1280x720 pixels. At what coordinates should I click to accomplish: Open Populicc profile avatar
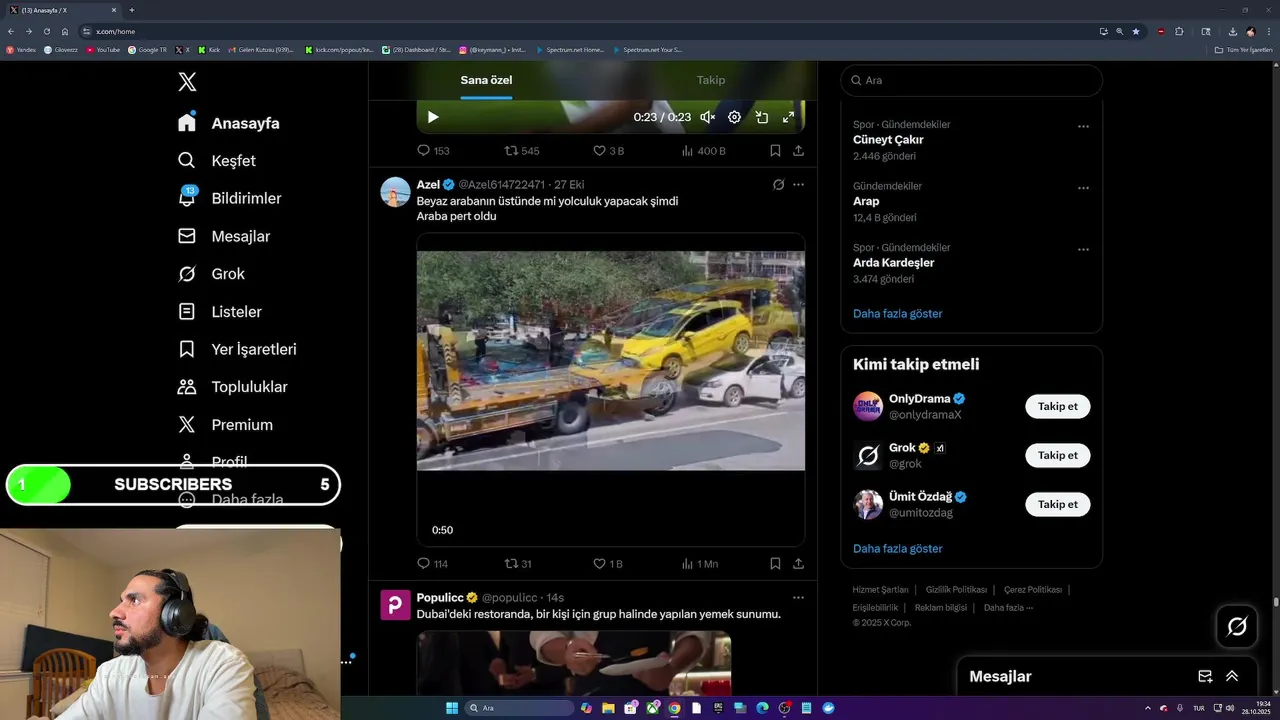[396, 605]
